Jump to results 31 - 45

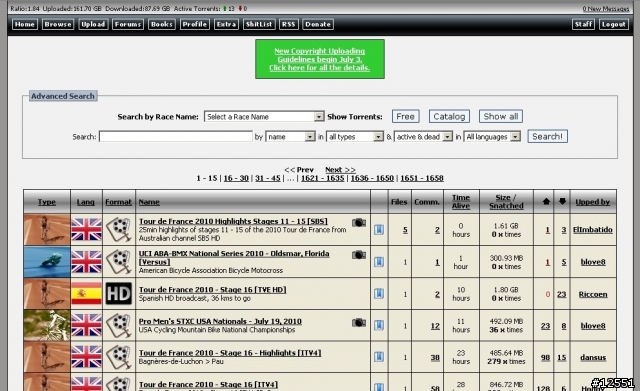point(268,178)
